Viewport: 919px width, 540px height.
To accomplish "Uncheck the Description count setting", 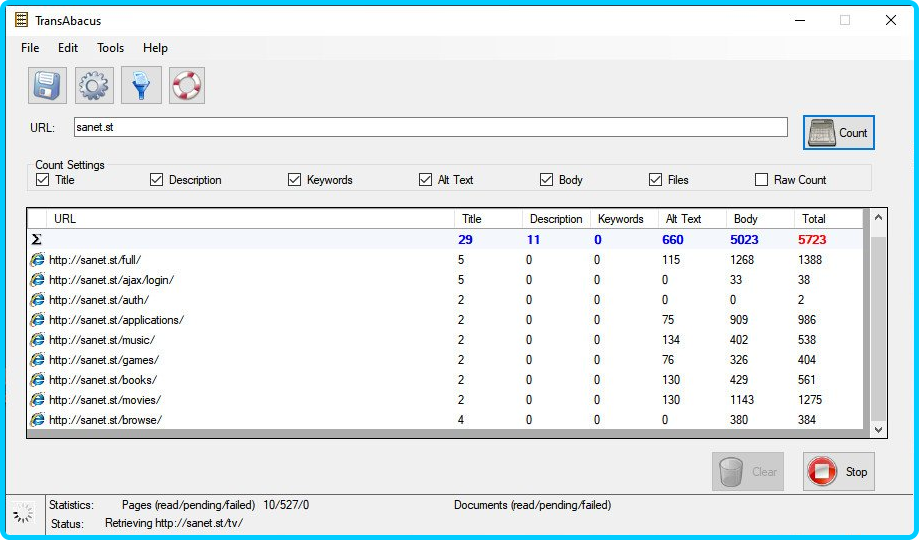I will 156,179.
